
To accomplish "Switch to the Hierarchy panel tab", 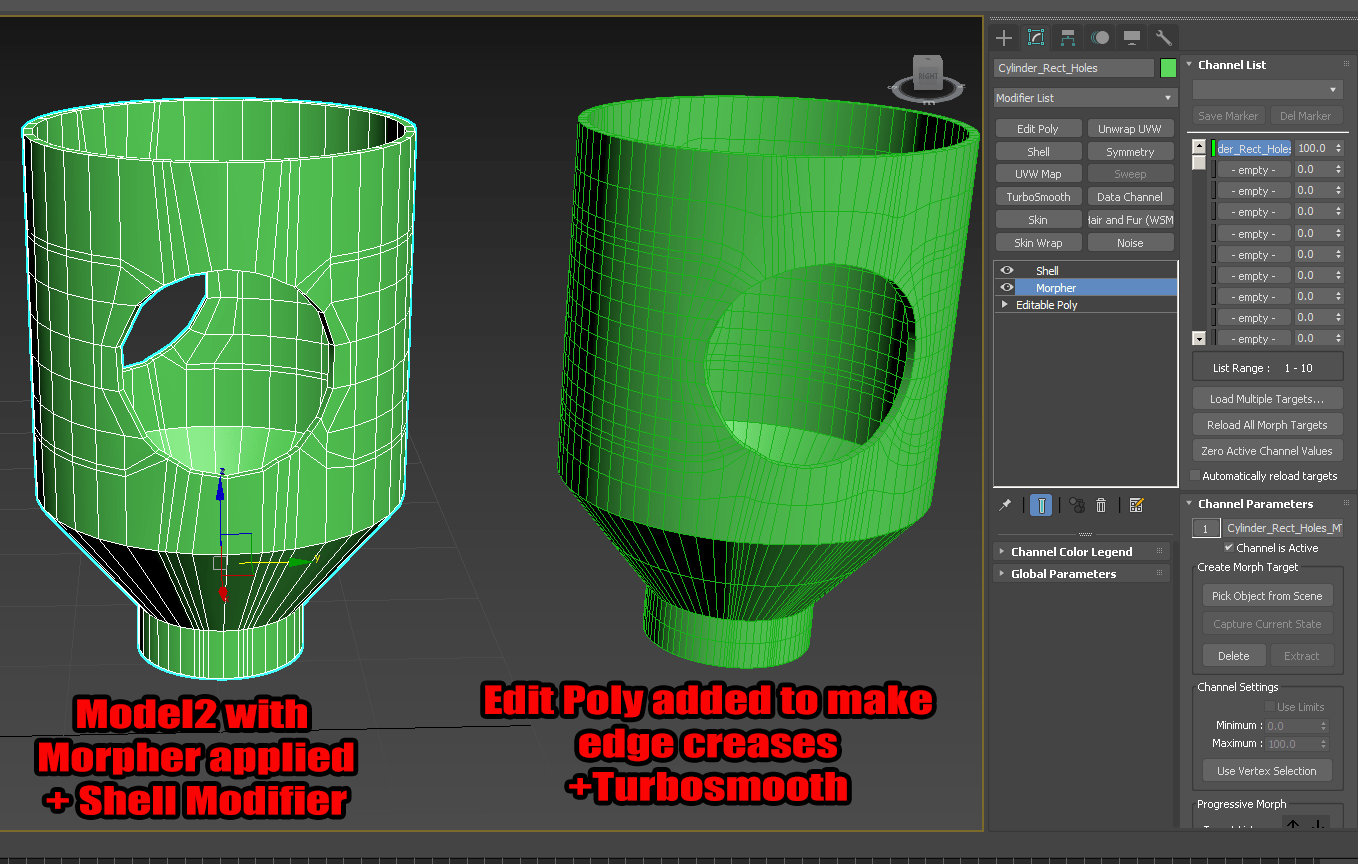I will pyautogui.click(x=1068, y=38).
